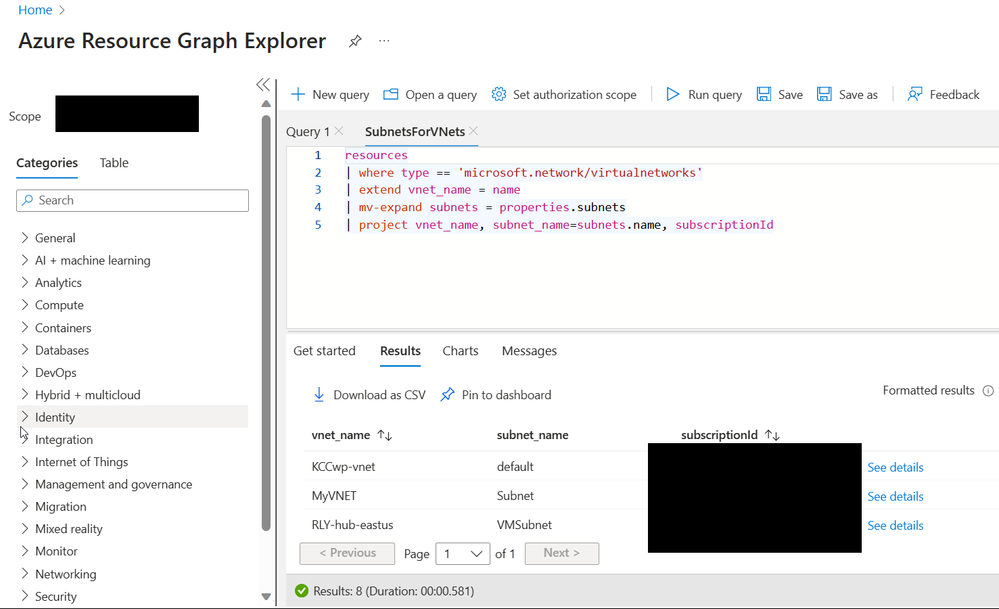Open the more options ellipsis menu
The width and height of the screenshot is (999, 609).
pyautogui.click(x=384, y=41)
